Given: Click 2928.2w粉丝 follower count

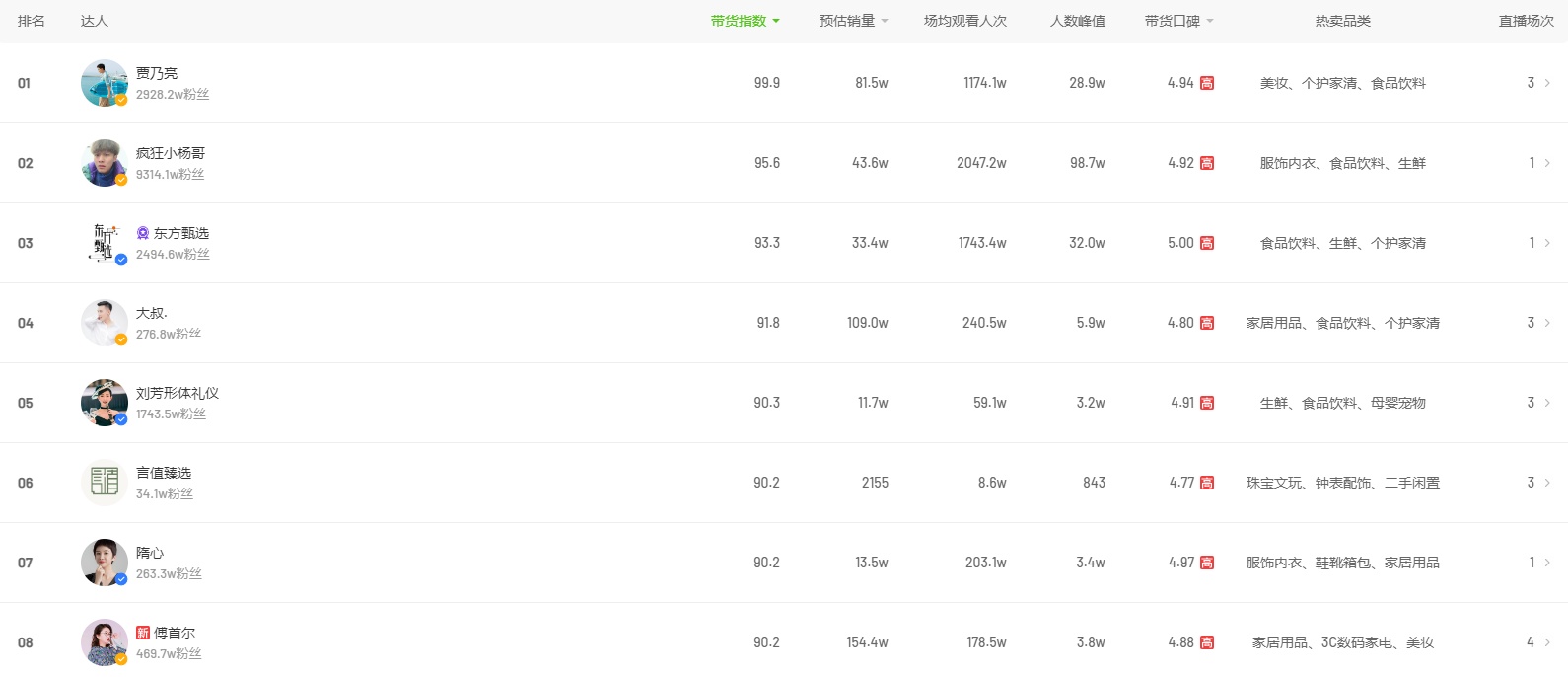Looking at the screenshot, I should point(173,95).
